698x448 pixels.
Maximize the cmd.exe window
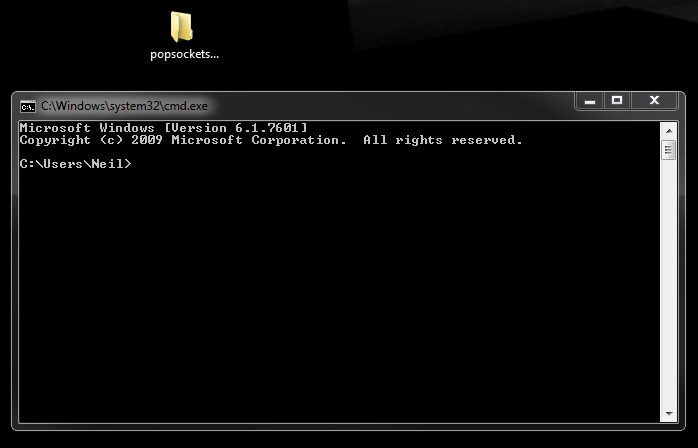tap(617, 101)
